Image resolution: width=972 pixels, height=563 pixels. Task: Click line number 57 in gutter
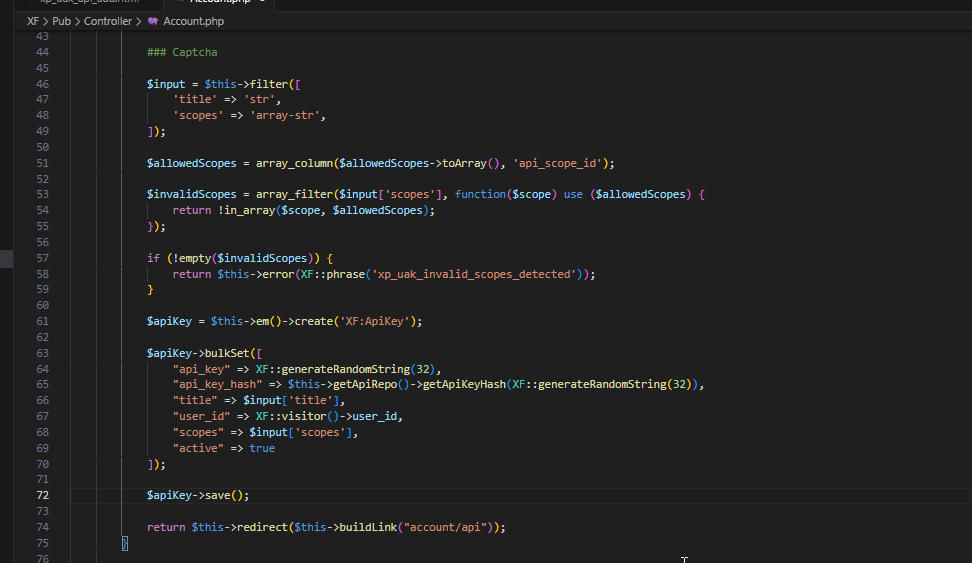pos(42,259)
